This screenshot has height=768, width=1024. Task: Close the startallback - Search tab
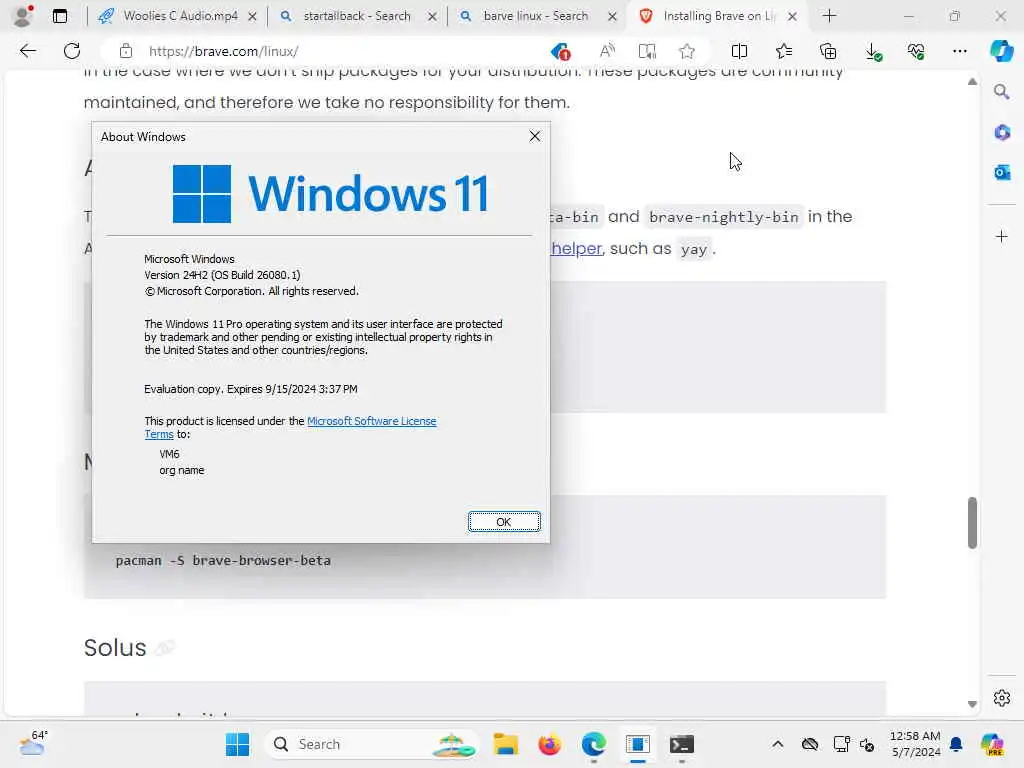pos(432,16)
